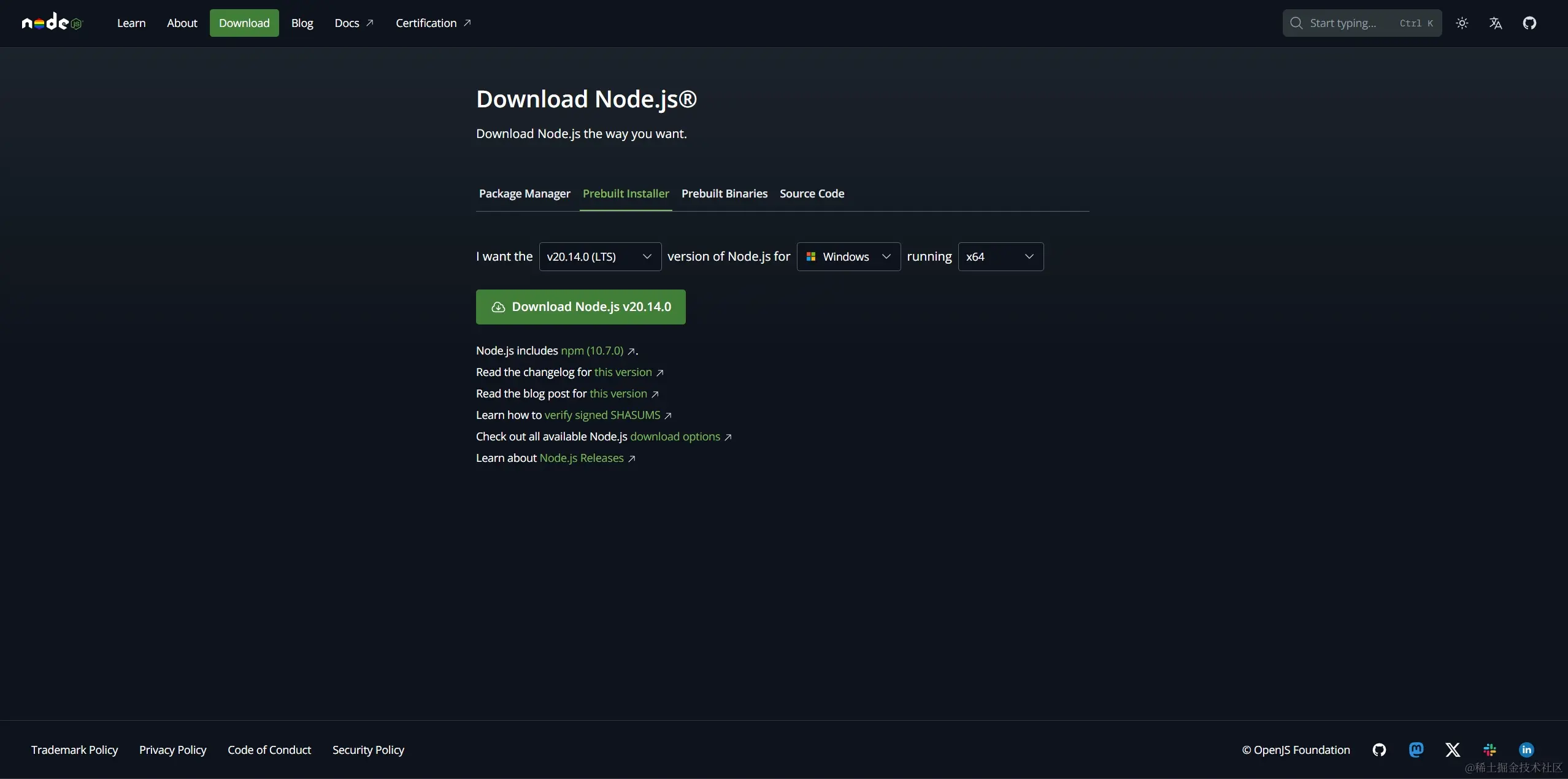Viewport: 1568px width, 779px height.
Task: Open the language translation icon menu
Action: 1496,23
